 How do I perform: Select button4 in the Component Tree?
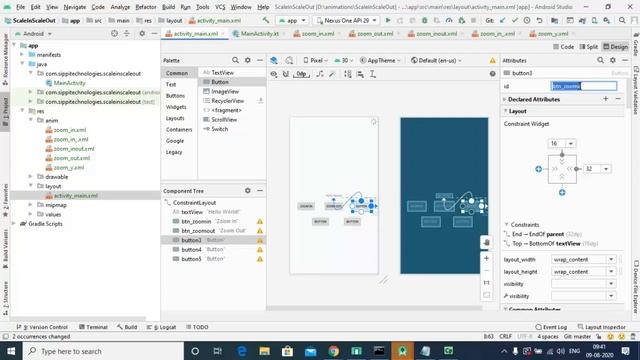point(191,249)
